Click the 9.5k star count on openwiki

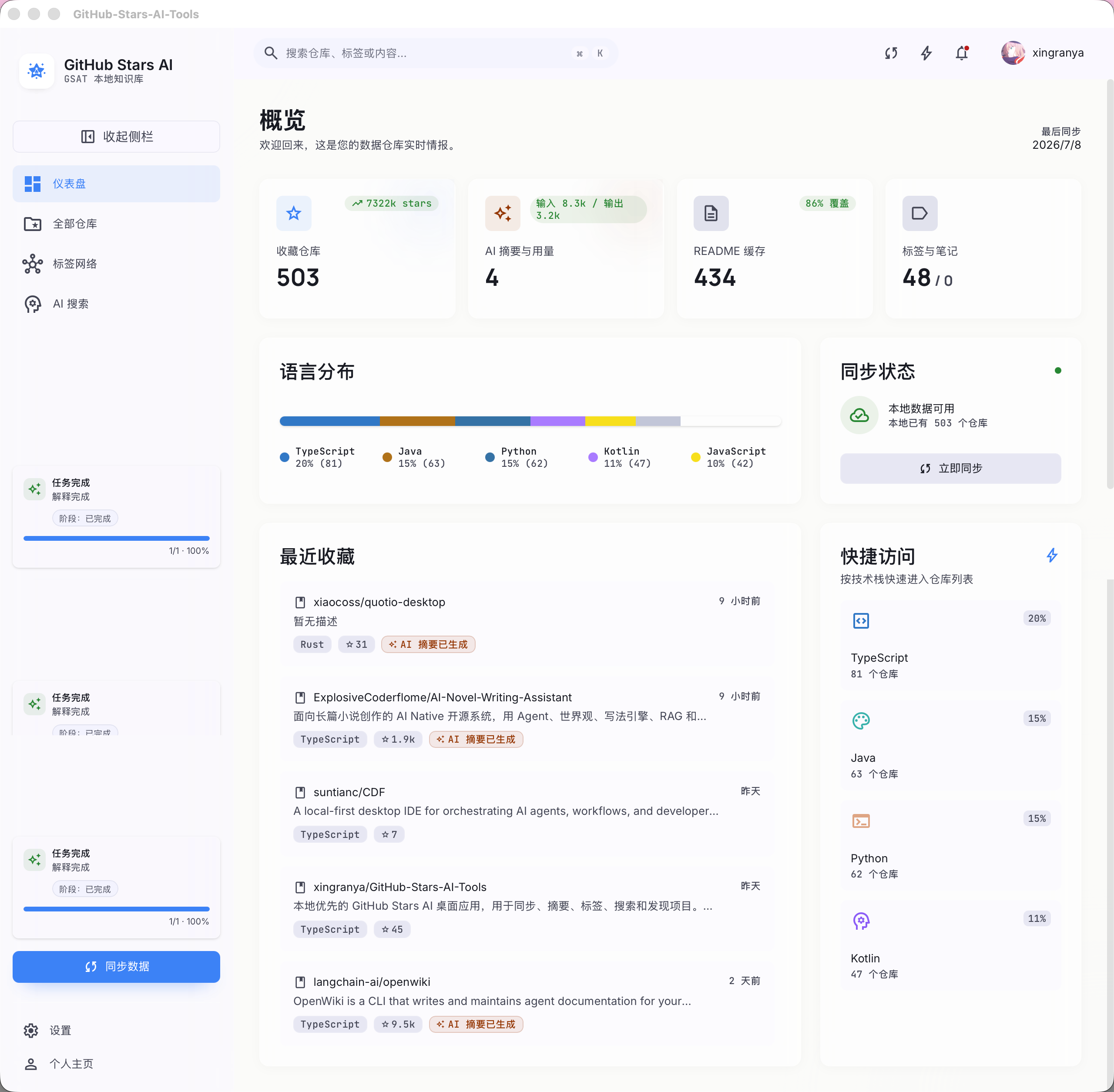(398, 1025)
